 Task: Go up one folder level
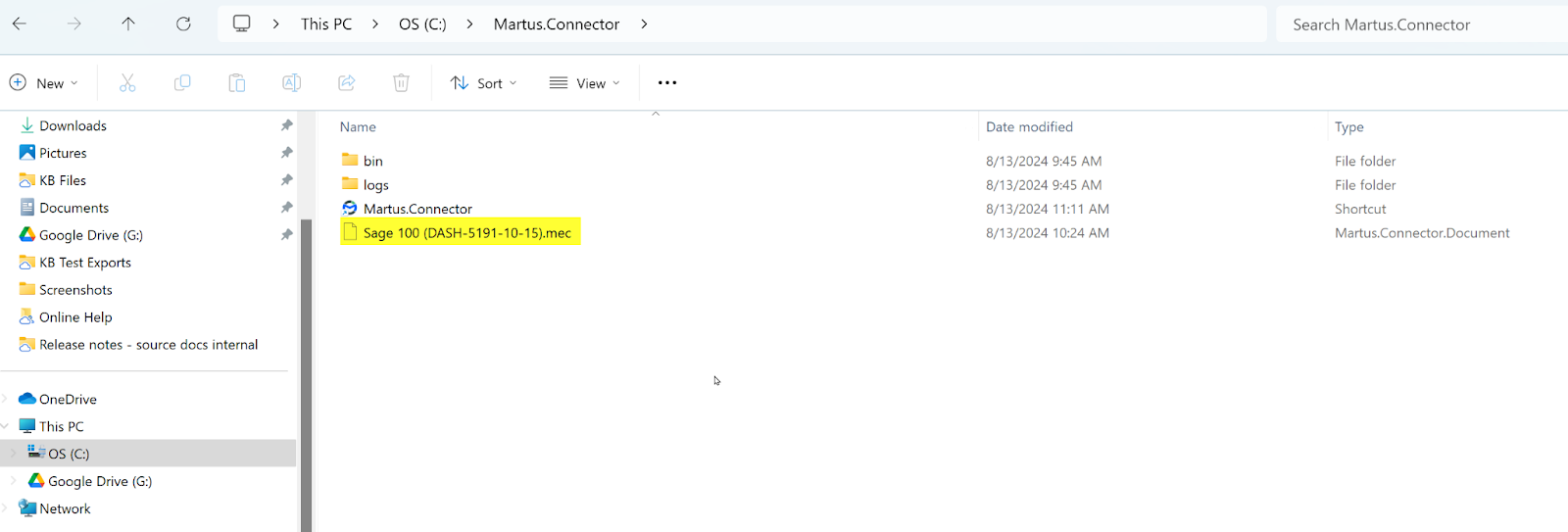tap(128, 24)
